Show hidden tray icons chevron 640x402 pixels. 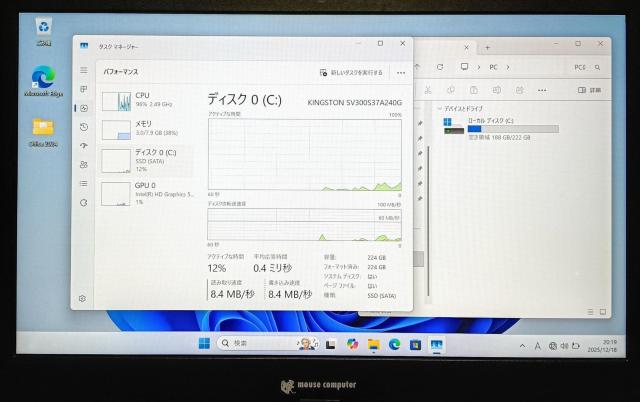[x=522, y=346]
